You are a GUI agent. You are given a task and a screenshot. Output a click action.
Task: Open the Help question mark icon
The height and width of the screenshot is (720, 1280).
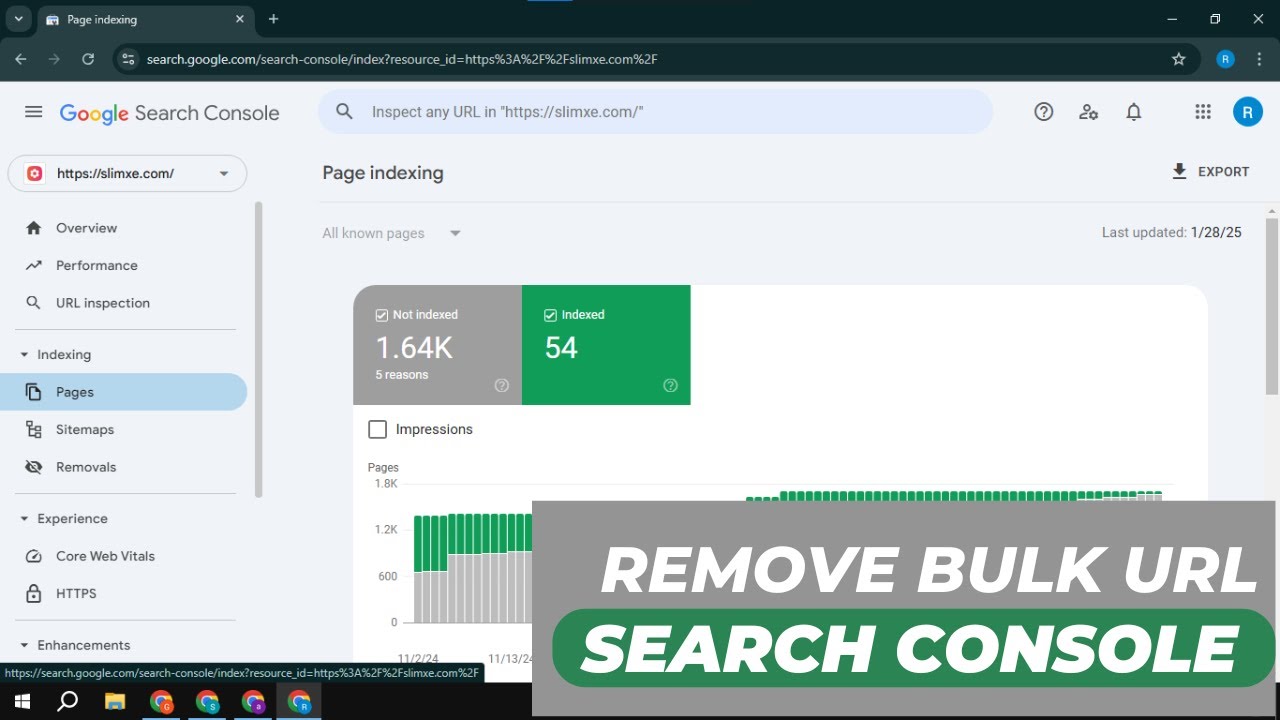(x=1043, y=112)
